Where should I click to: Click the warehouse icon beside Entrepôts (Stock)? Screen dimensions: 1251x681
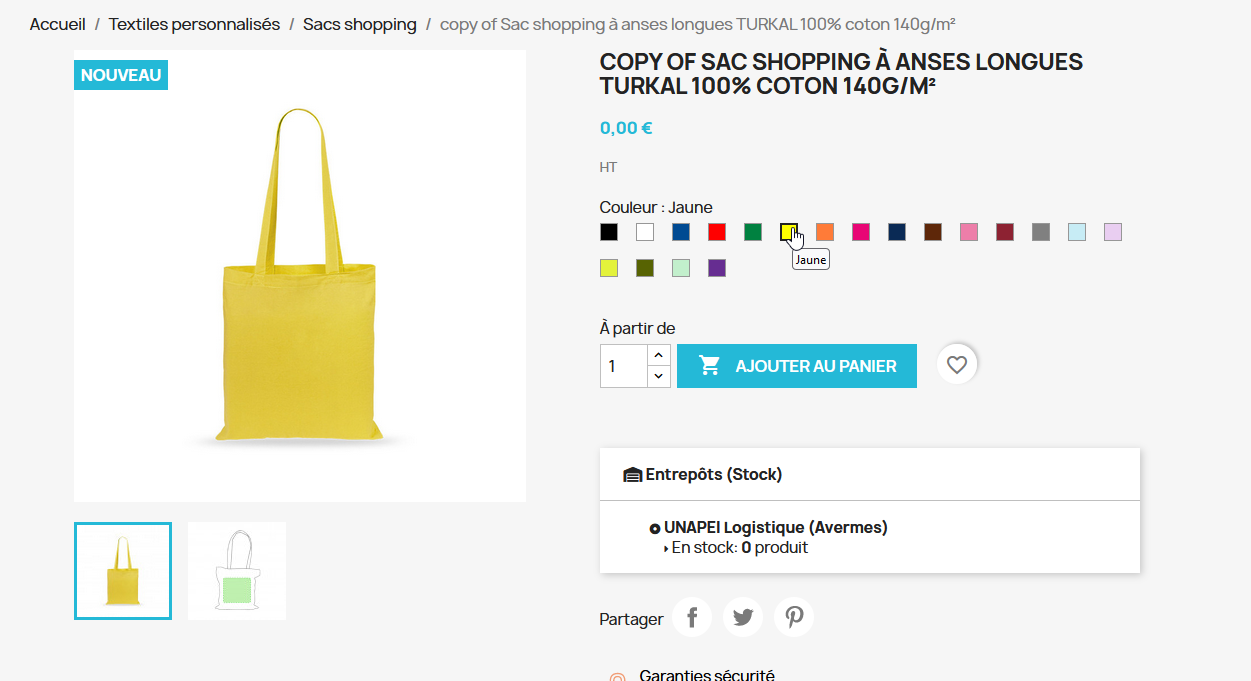click(632, 475)
